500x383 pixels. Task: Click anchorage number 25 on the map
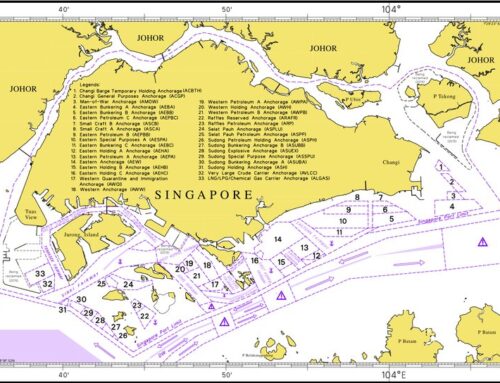point(101,284)
